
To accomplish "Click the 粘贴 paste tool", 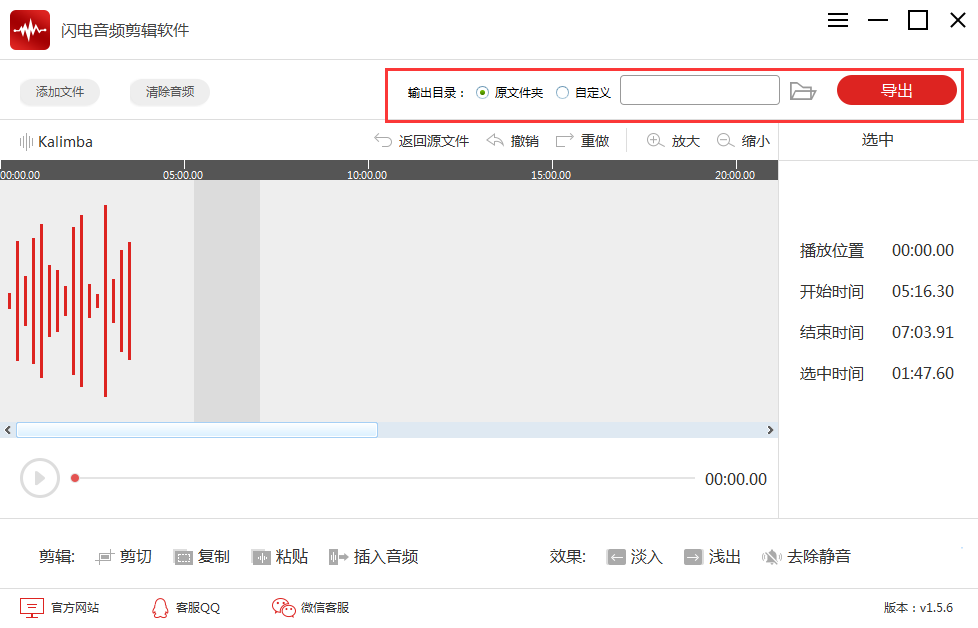I will pos(279,556).
